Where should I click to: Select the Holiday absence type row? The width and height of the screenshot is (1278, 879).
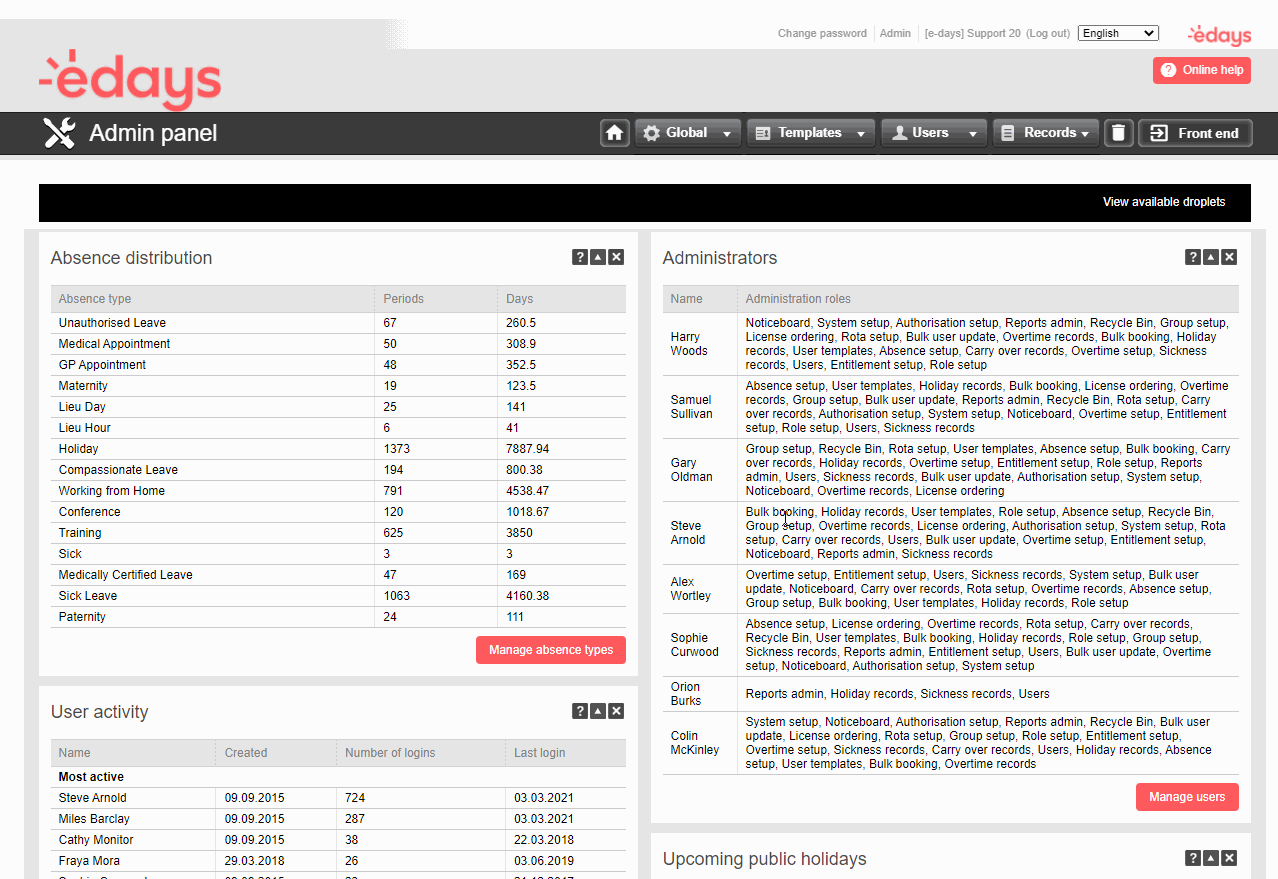pos(338,449)
